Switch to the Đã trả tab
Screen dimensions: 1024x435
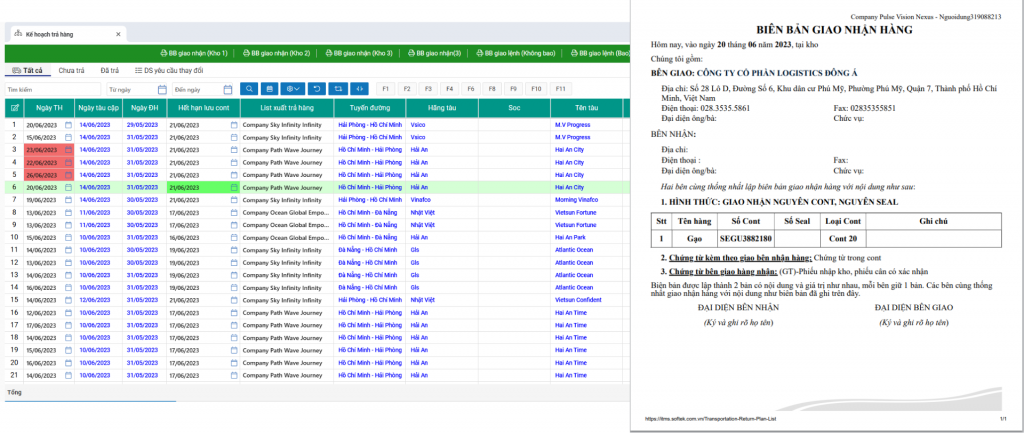110,71
